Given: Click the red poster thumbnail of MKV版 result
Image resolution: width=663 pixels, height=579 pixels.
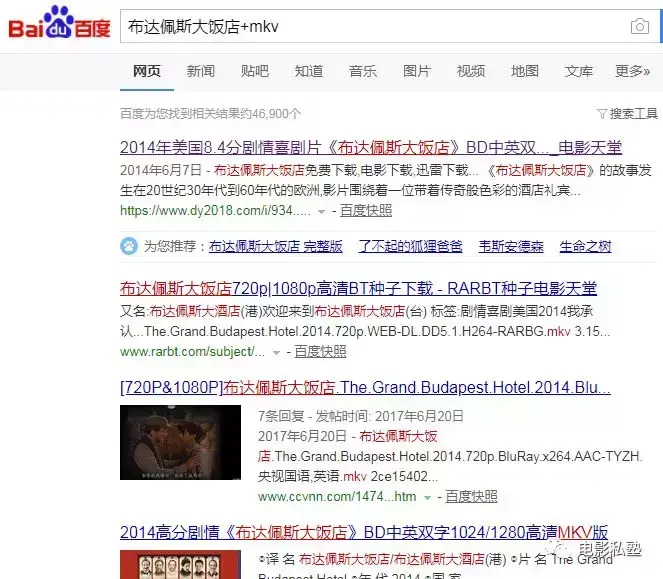Looking at the screenshot, I should pos(181,564).
